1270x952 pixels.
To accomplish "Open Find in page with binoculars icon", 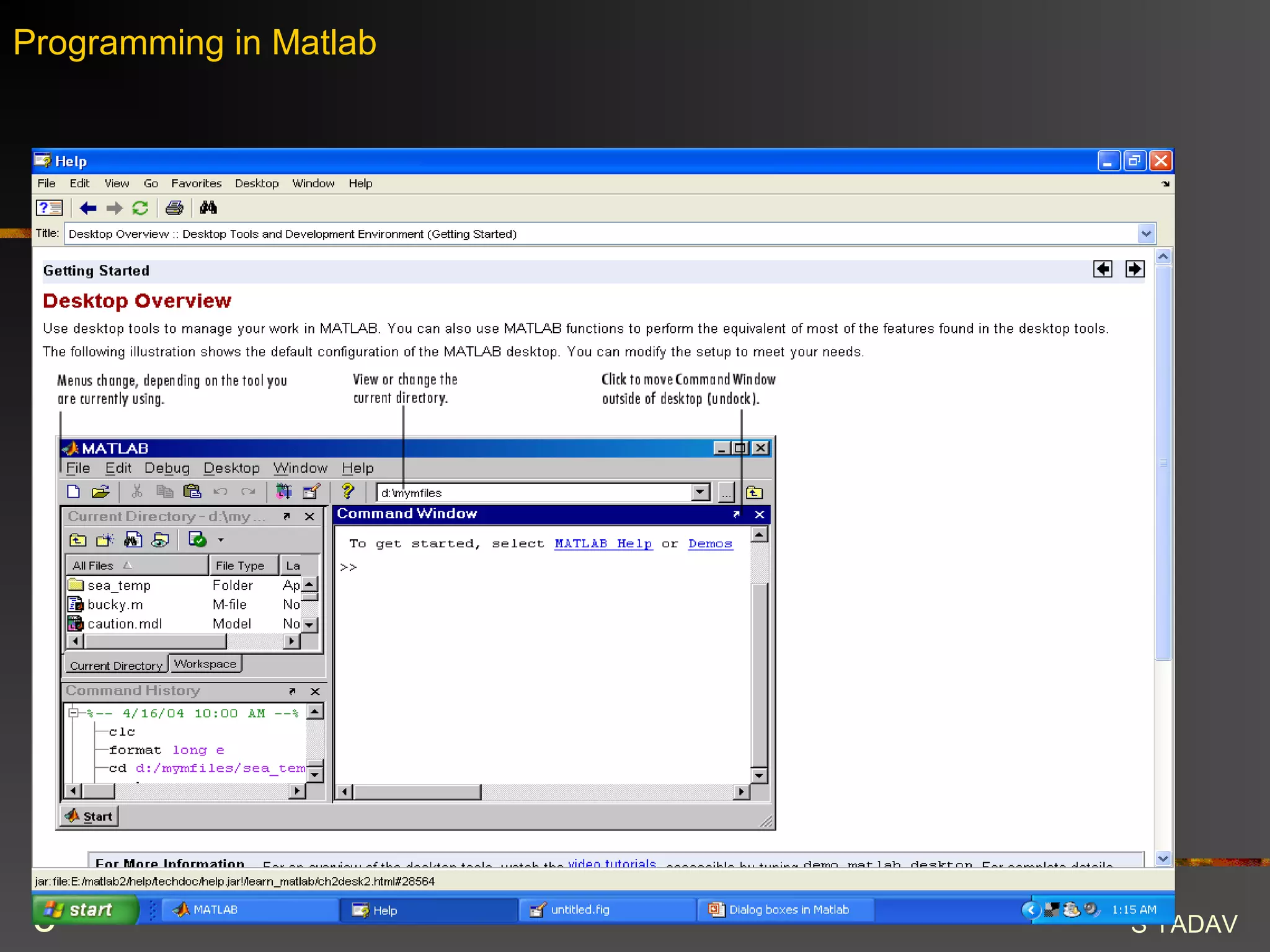I will [208, 208].
